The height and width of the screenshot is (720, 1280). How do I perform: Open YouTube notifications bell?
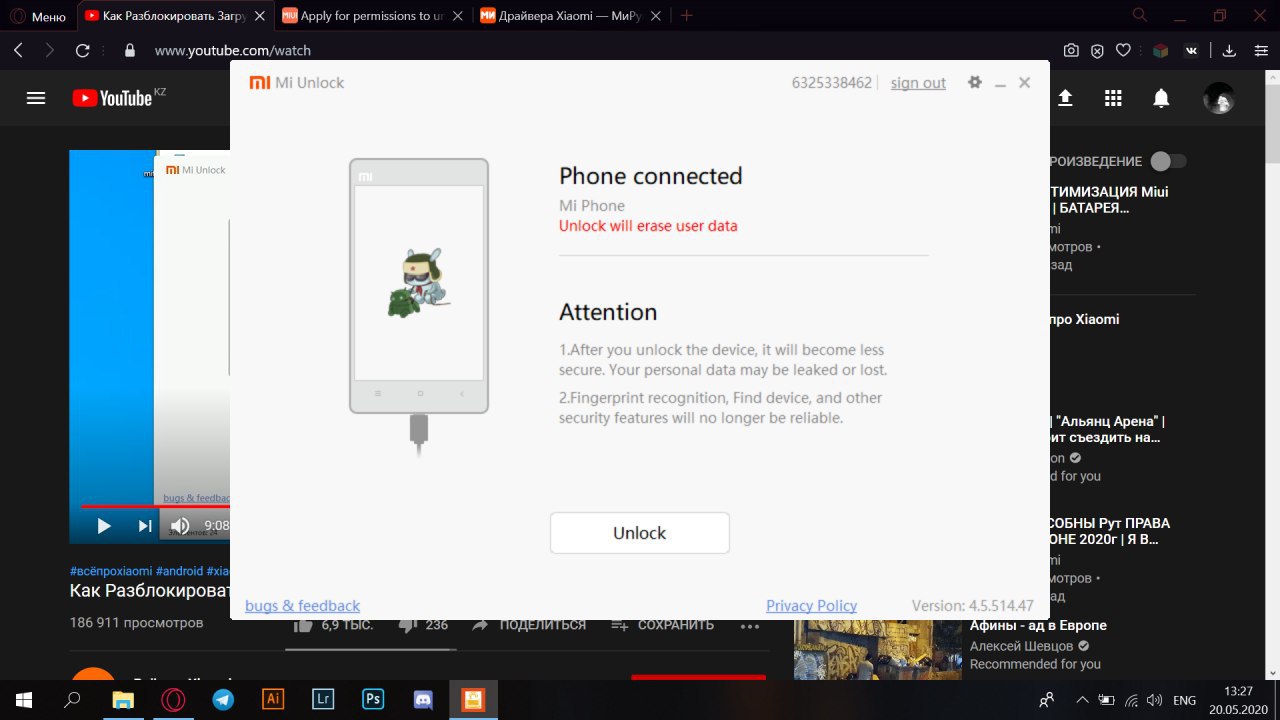(x=1161, y=98)
